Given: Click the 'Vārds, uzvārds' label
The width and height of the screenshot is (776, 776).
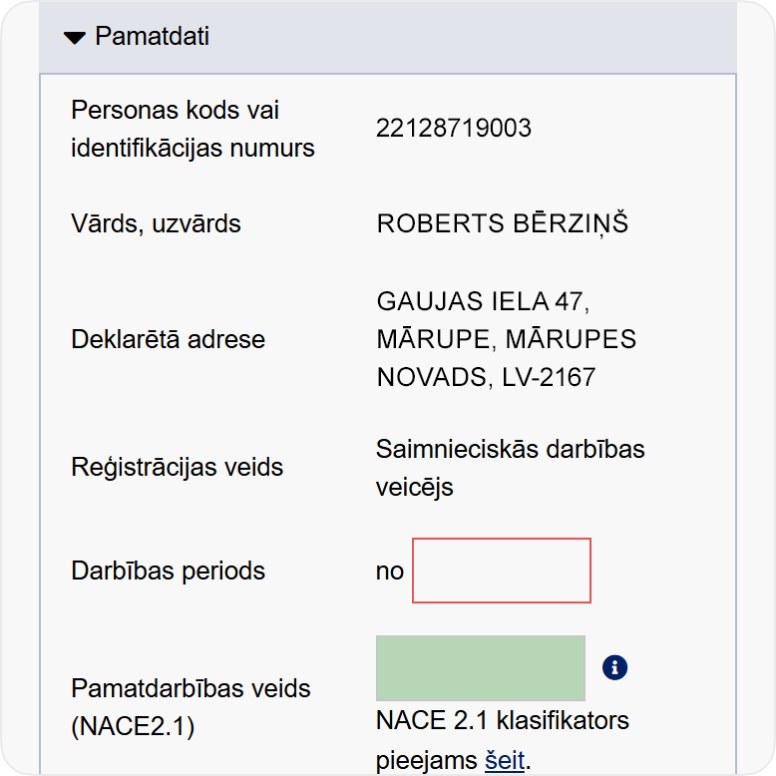Looking at the screenshot, I should click(x=156, y=224).
